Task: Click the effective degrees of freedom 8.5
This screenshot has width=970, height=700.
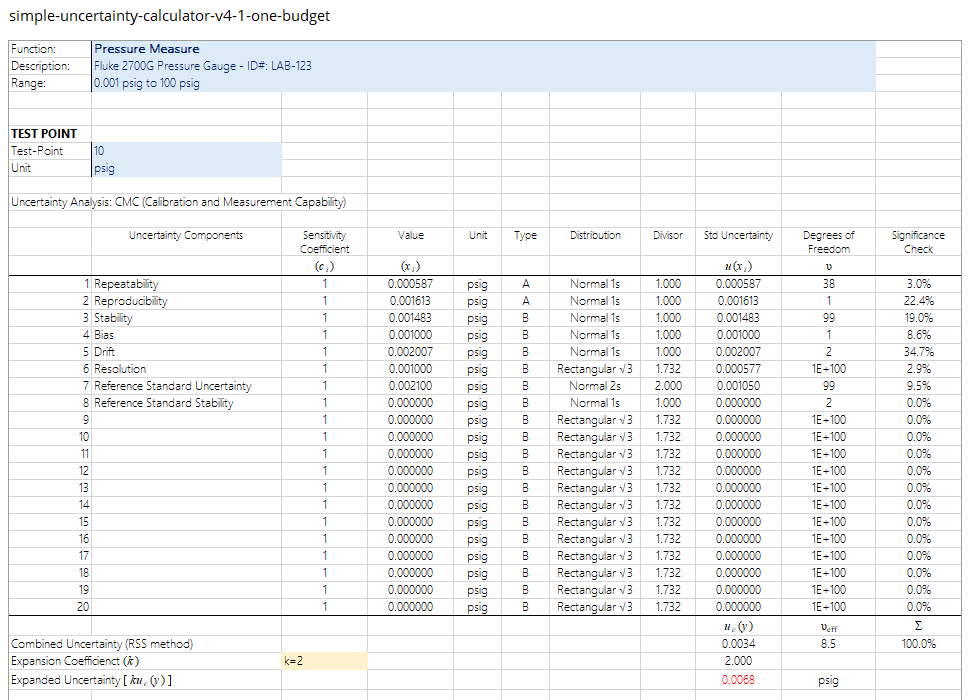Action: click(x=828, y=644)
